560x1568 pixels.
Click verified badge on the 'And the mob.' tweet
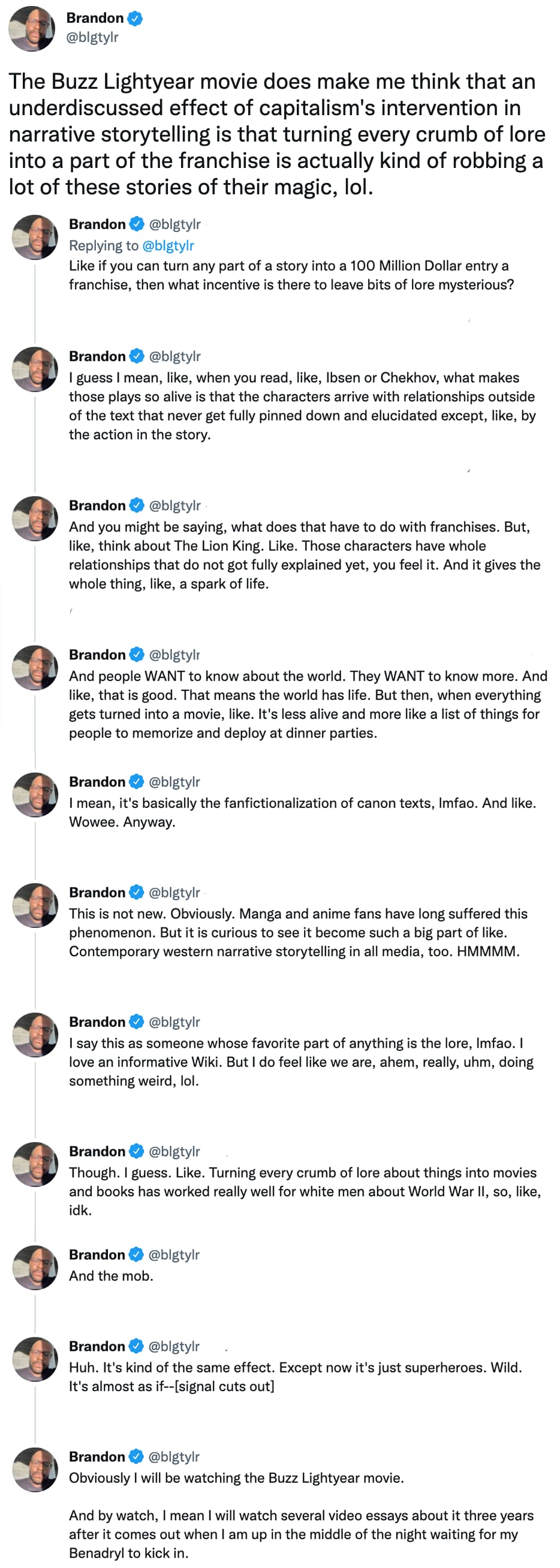tap(137, 1254)
